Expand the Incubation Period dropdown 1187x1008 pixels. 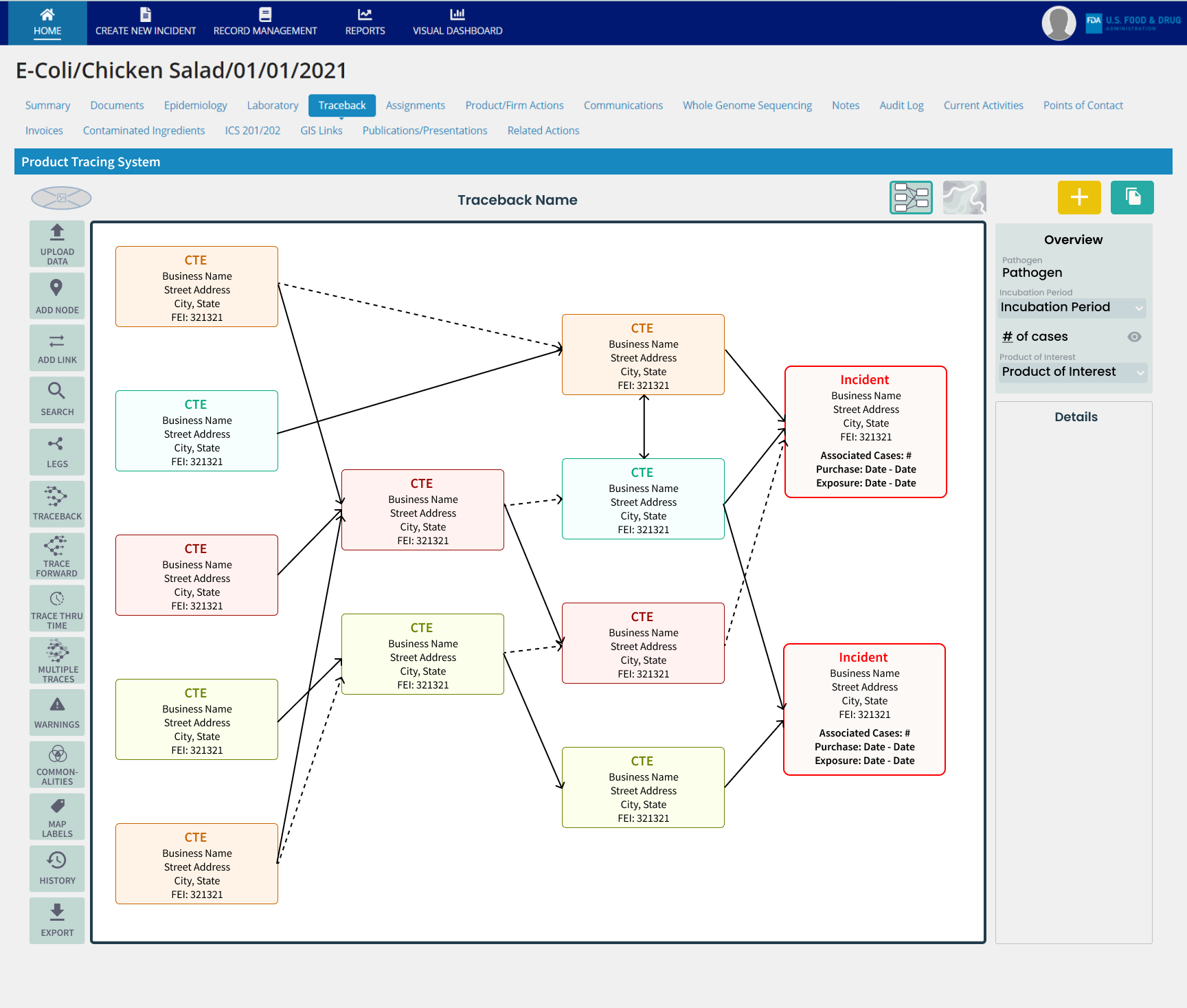(1072, 307)
